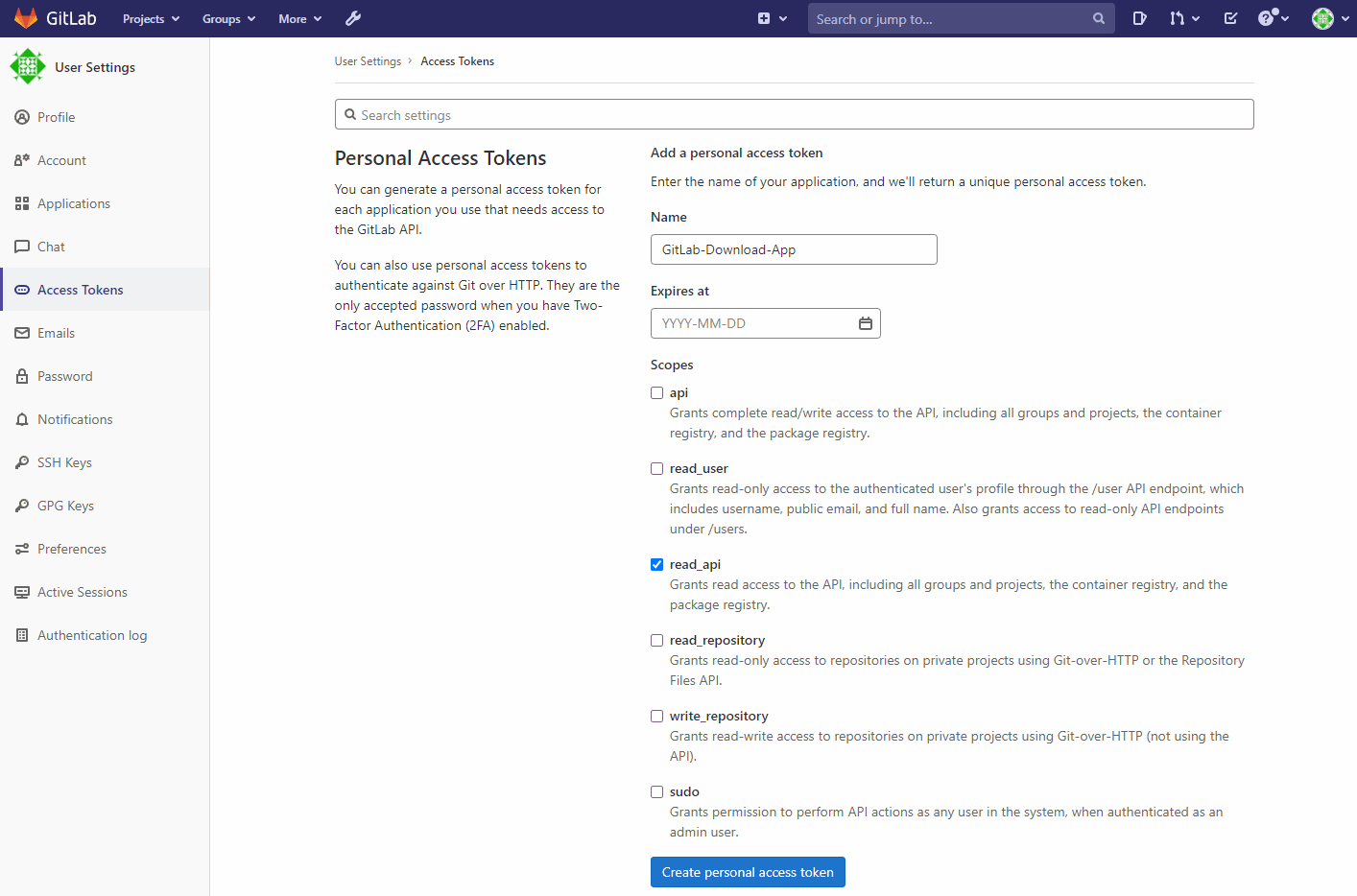Open Account settings page

pyautogui.click(x=105, y=160)
